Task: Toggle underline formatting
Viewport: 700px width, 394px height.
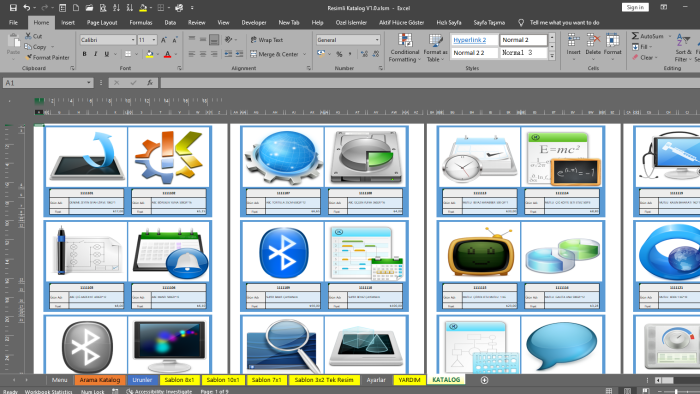Action: point(107,54)
